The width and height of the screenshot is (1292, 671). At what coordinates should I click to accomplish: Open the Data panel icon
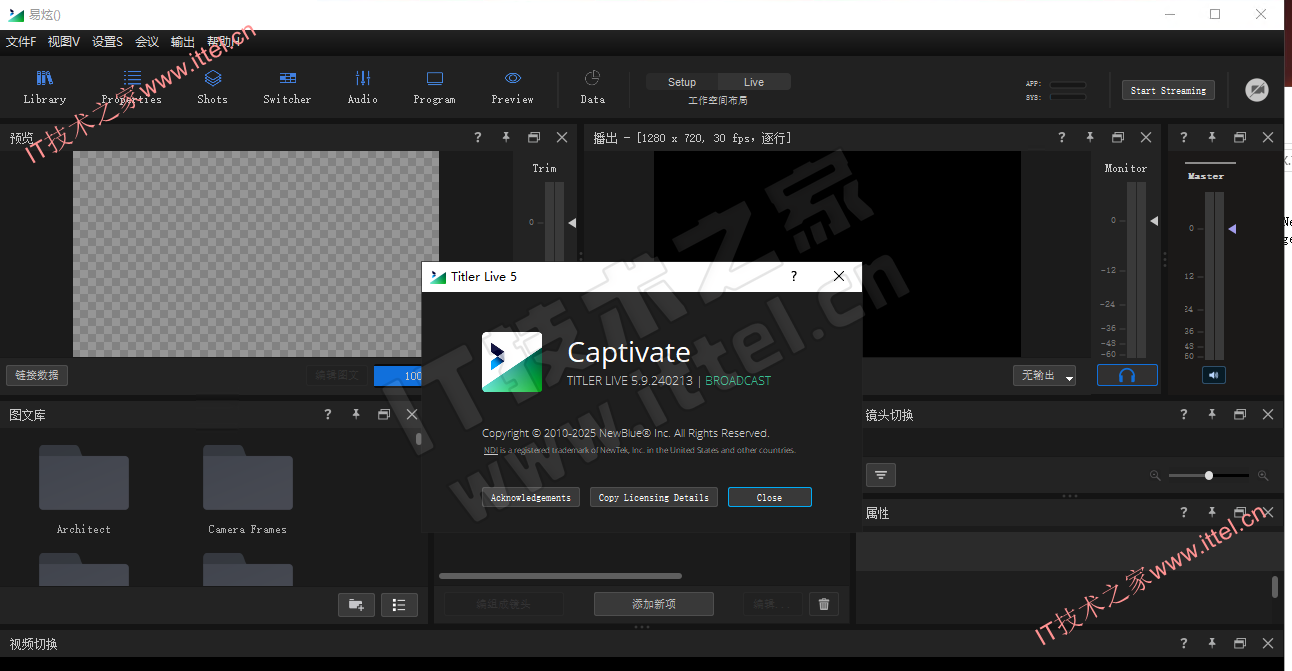(592, 87)
